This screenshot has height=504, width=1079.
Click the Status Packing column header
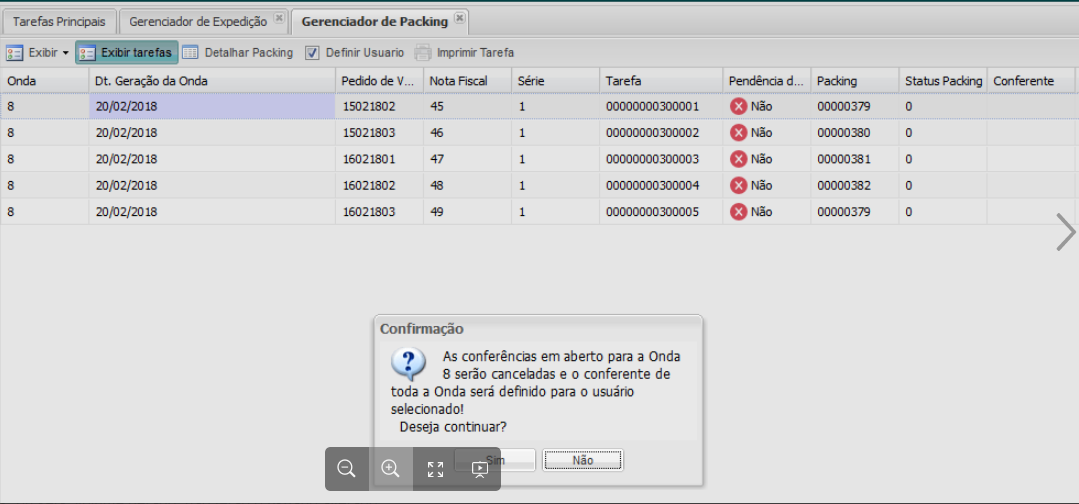click(943, 81)
